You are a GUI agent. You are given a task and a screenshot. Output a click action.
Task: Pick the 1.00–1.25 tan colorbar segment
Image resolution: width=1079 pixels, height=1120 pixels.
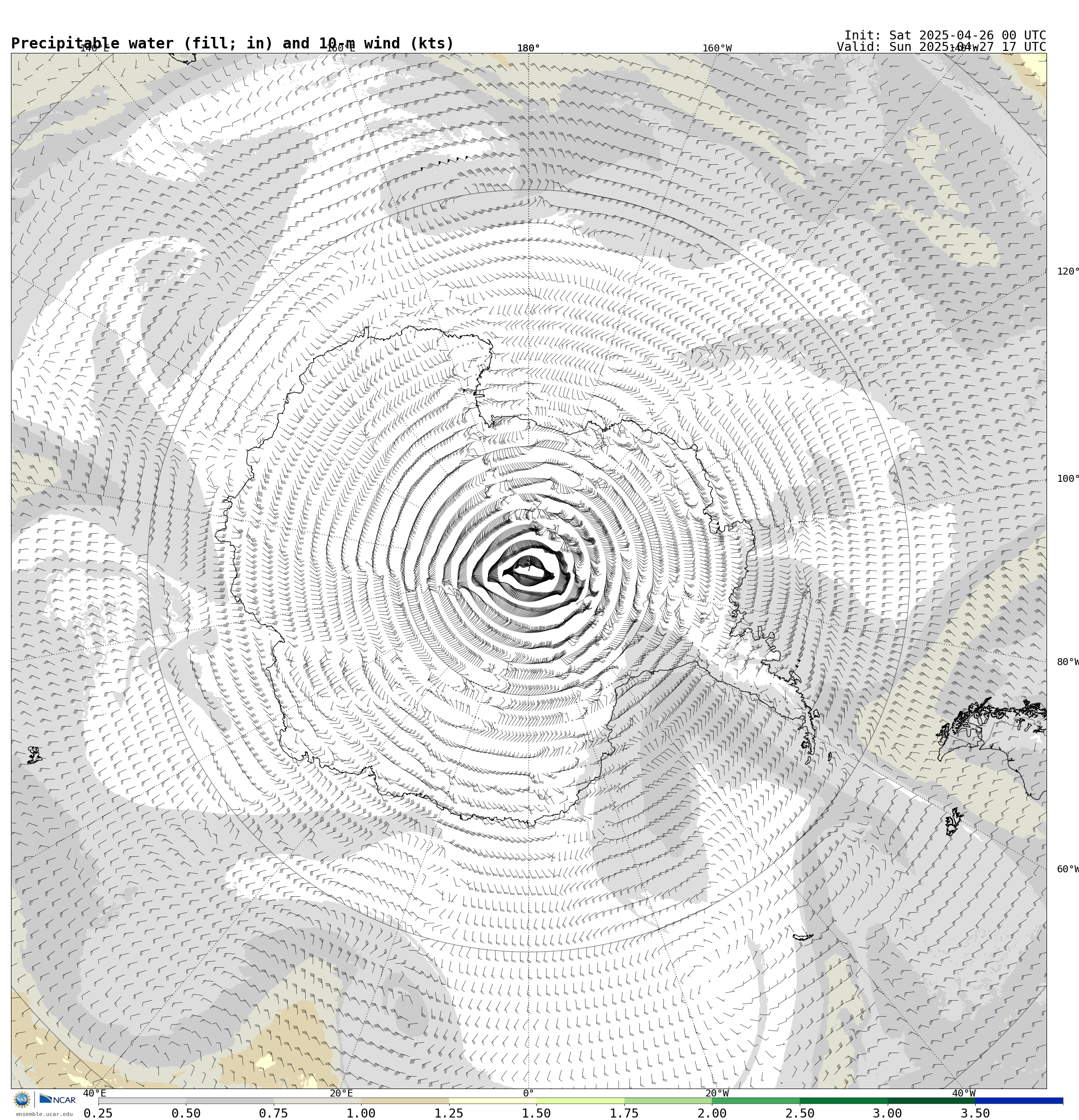[x=405, y=1101]
